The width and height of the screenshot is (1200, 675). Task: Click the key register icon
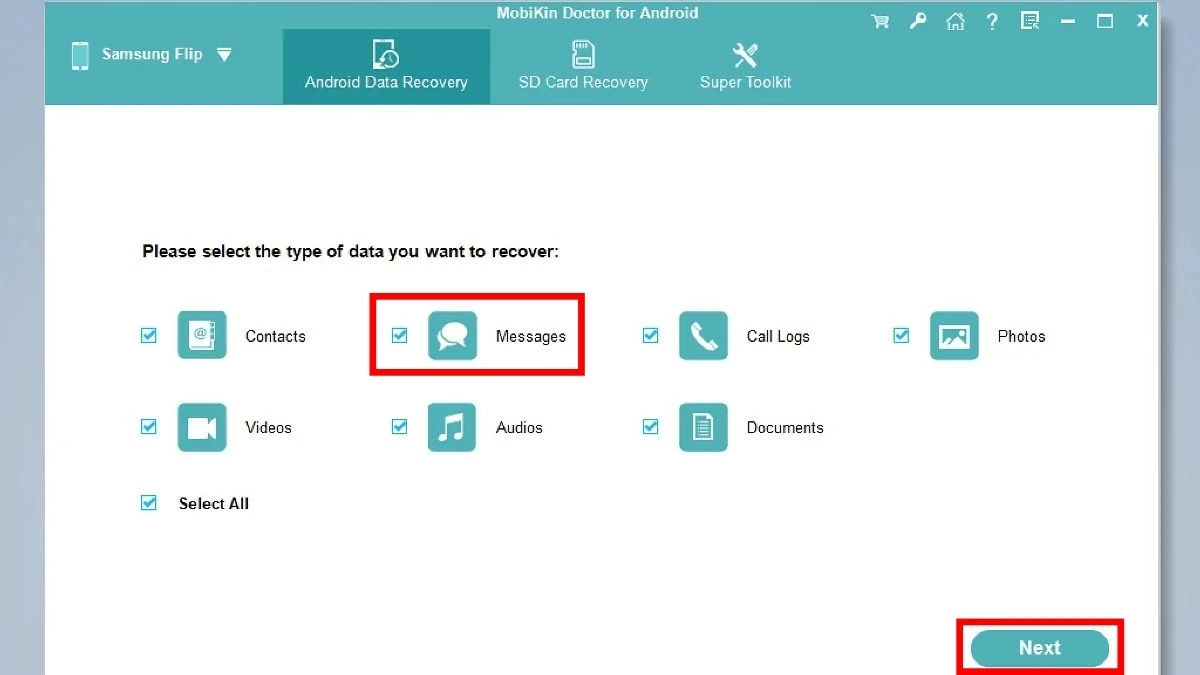[918, 21]
